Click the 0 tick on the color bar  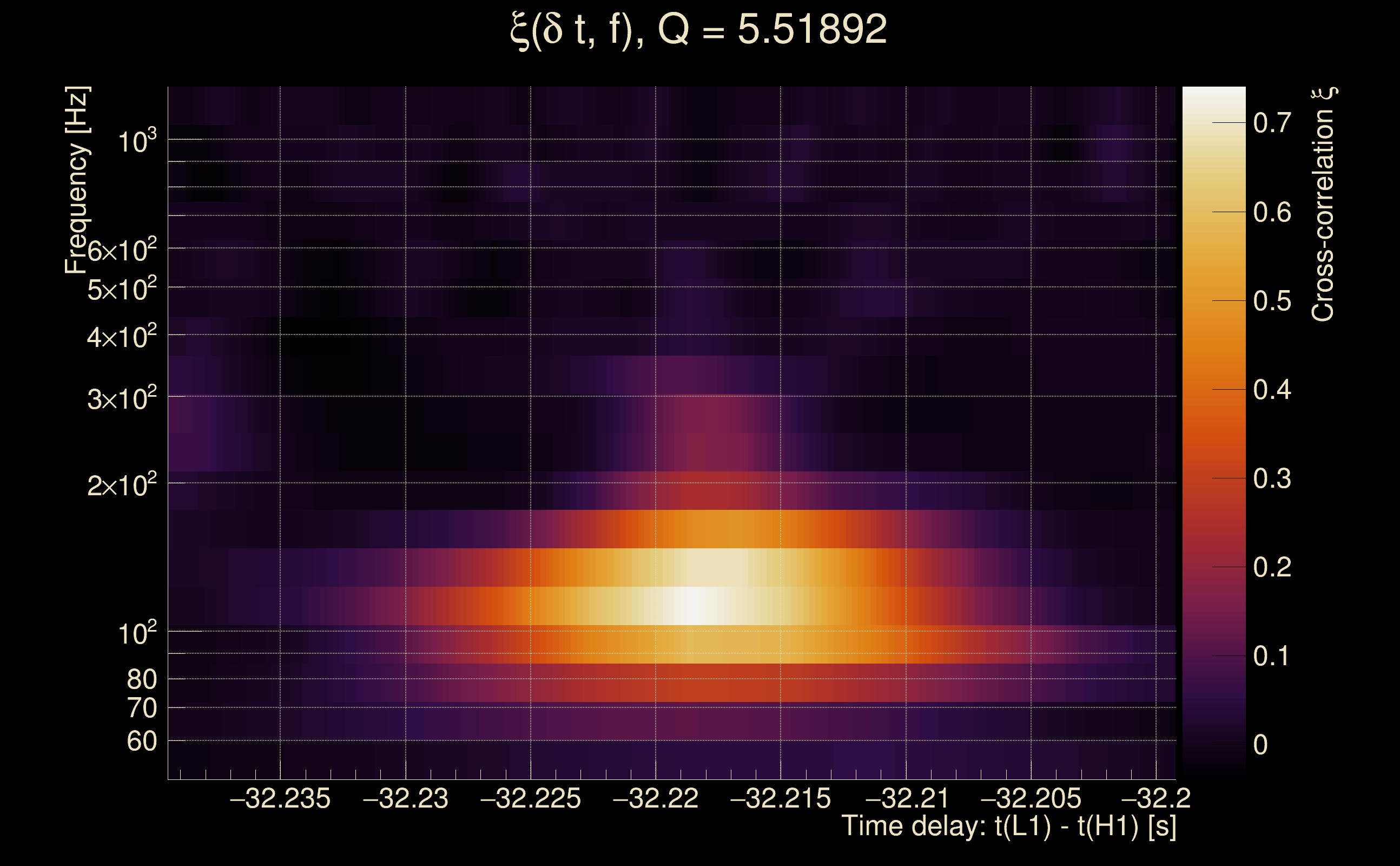pyautogui.click(x=1260, y=745)
